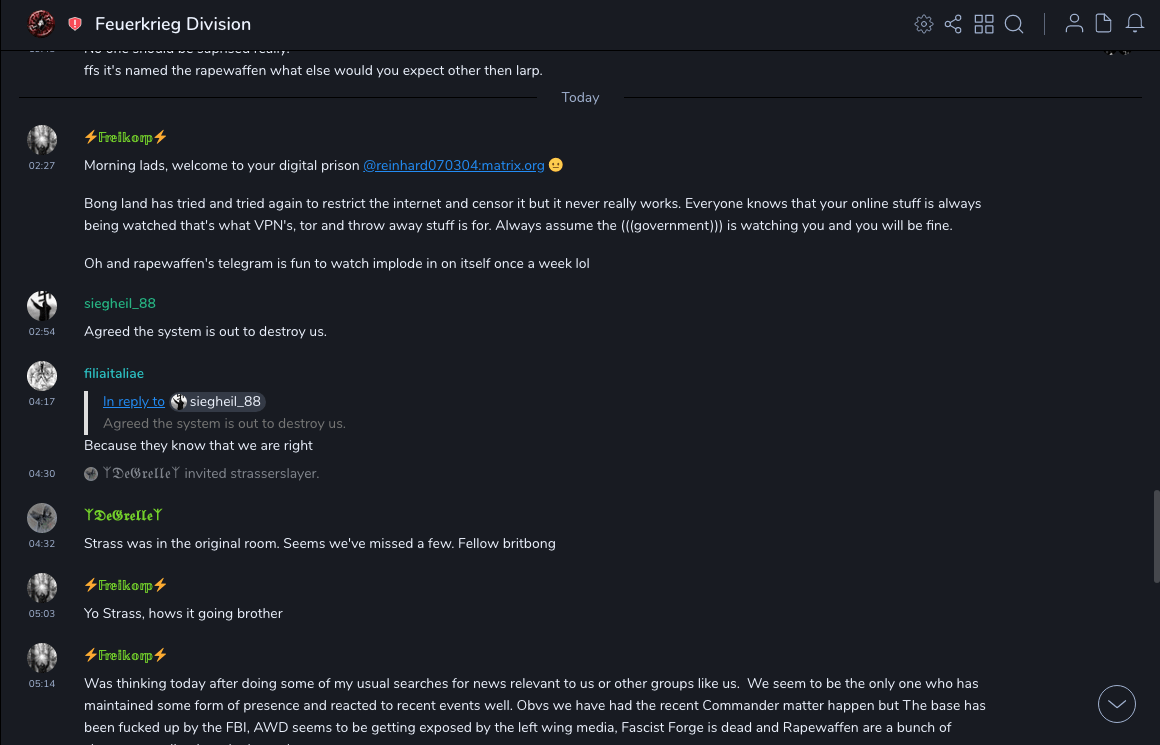Open the sender avatar beside the 04:17 message
The width and height of the screenshot is (1160, 745).
coord(42,376)
